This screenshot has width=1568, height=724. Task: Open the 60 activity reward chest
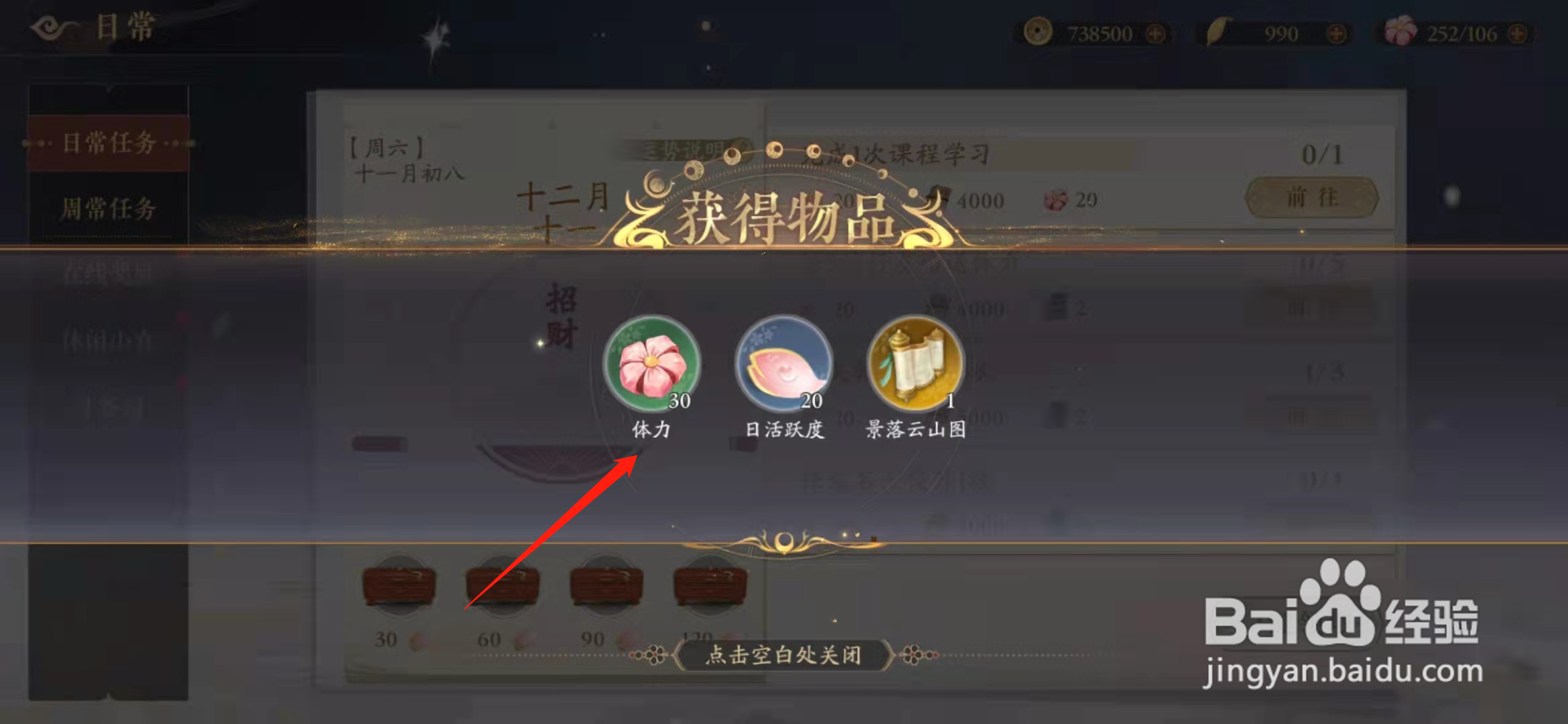pyautogui.click(x=503, y=585)
